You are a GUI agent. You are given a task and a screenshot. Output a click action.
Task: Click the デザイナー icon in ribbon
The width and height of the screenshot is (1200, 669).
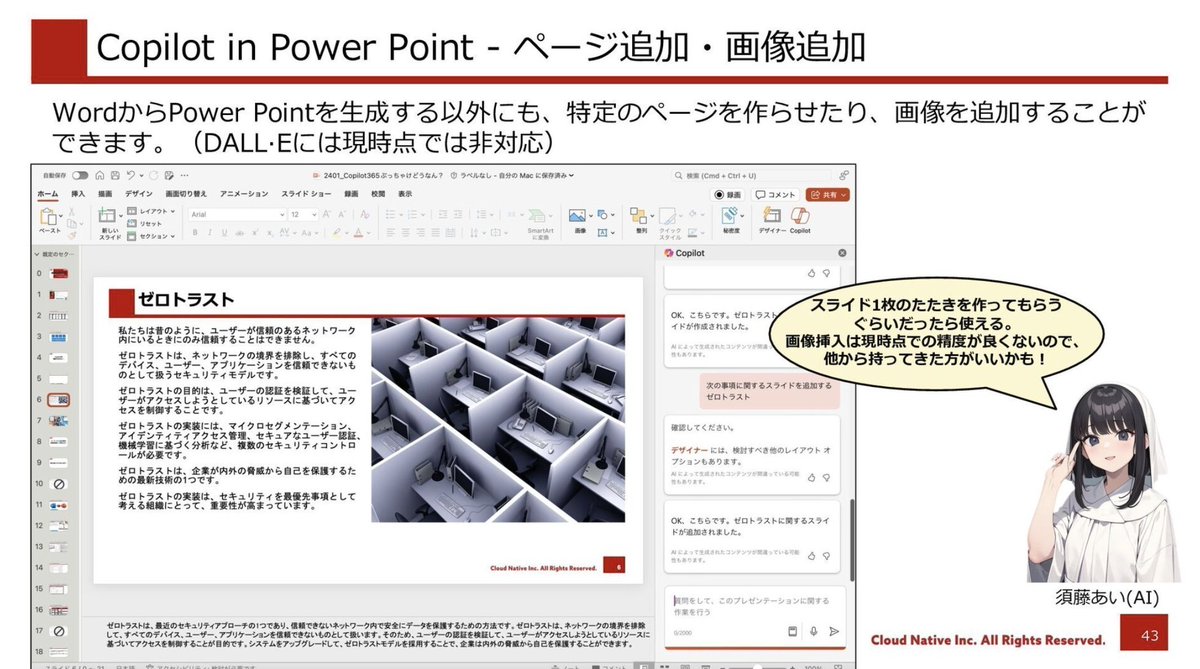pos(771,216)
